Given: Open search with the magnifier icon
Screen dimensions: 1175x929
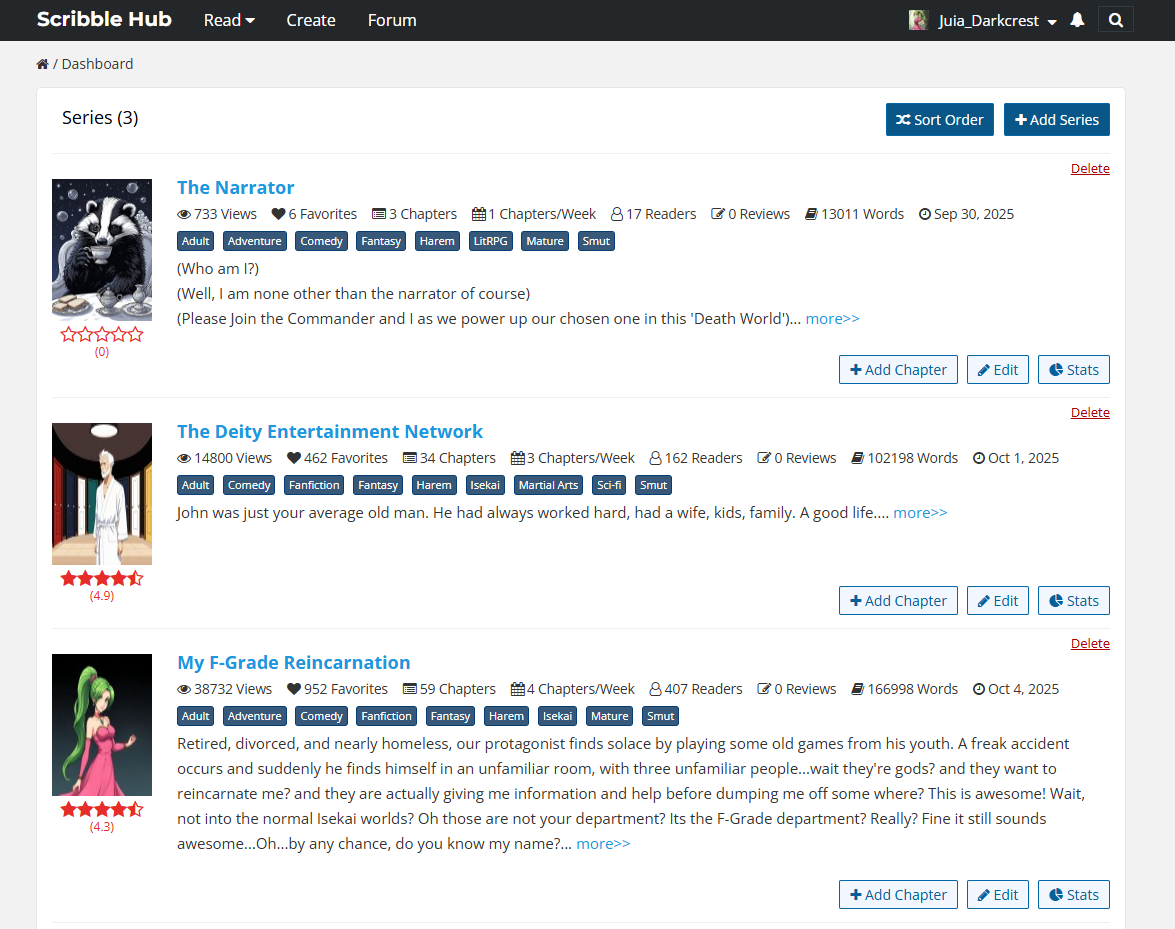Looking at the screenshot, I should tap(1115, 20).
